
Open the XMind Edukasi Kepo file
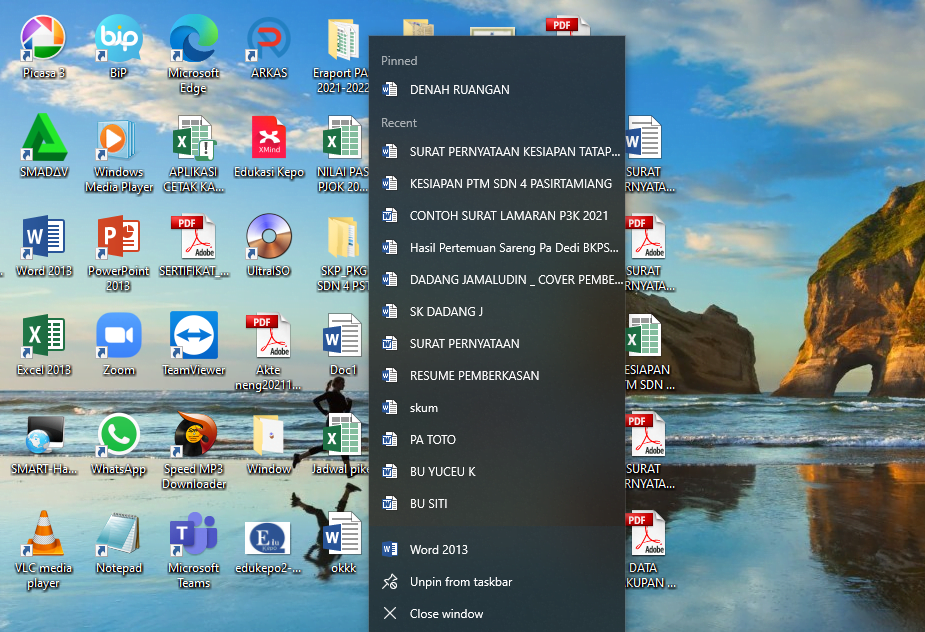(267, 138)
